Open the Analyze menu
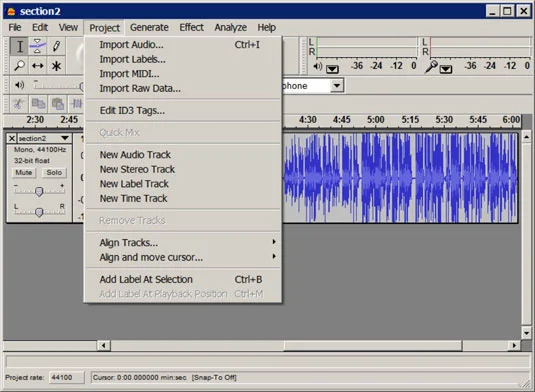This screenshot has width=535, height=392. [230, 27]
